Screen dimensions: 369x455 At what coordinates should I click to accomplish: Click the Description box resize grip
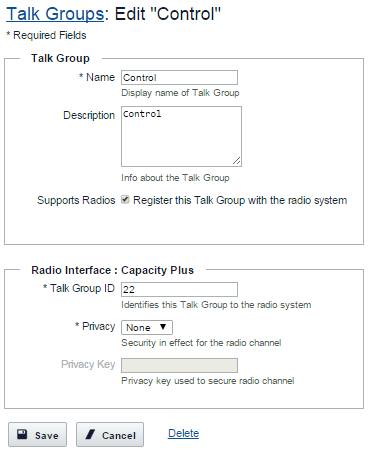[x=236, y=161]
